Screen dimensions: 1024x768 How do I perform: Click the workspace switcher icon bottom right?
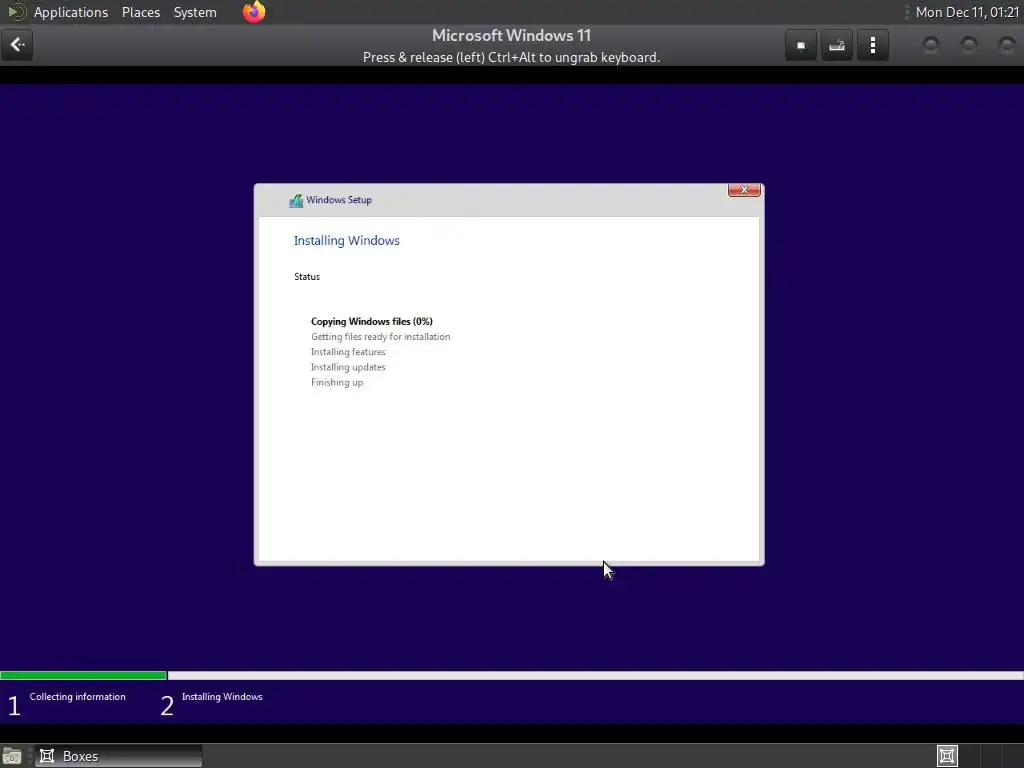coord(947,756)
